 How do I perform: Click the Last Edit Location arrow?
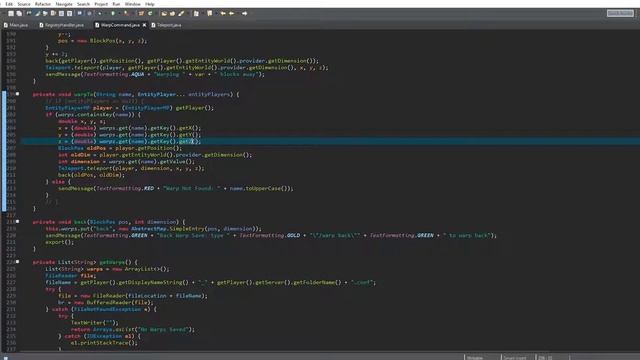click(223, 13)
